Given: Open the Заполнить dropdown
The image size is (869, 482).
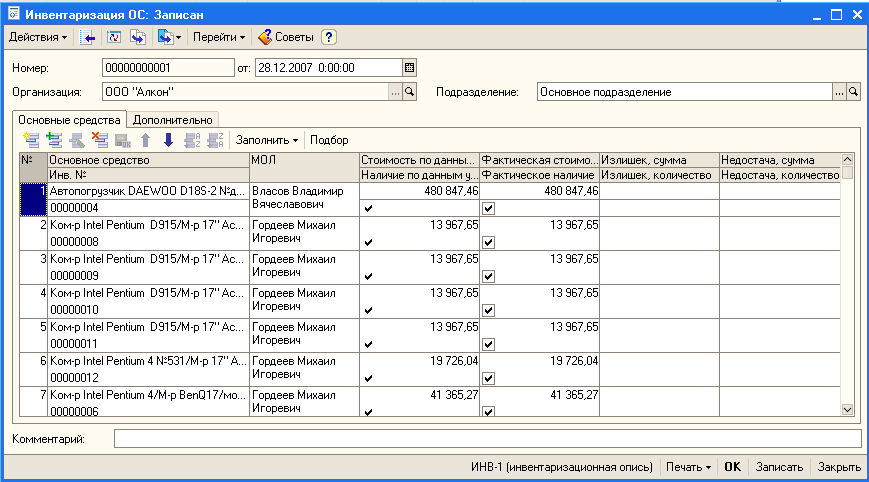Looking at the screenshot, I should (x=267, y=140).
